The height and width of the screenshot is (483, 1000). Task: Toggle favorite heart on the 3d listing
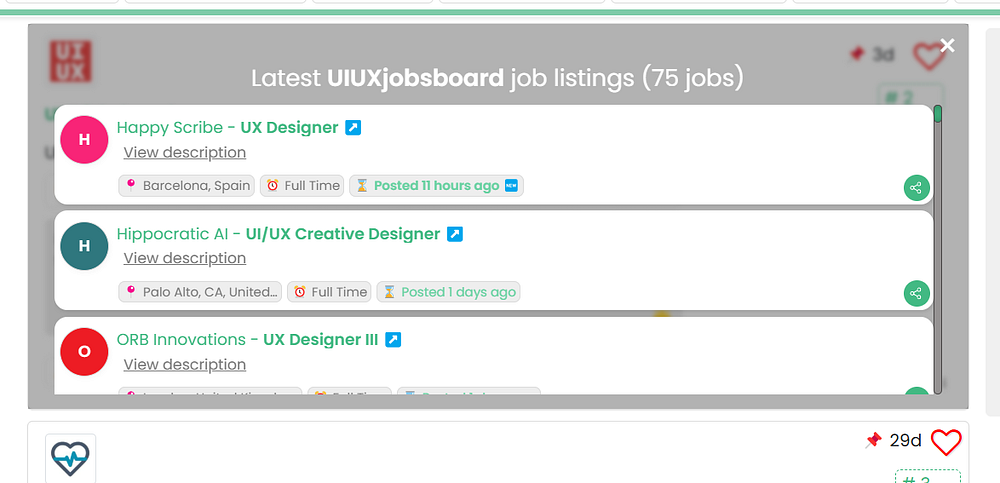coord(929,56)
